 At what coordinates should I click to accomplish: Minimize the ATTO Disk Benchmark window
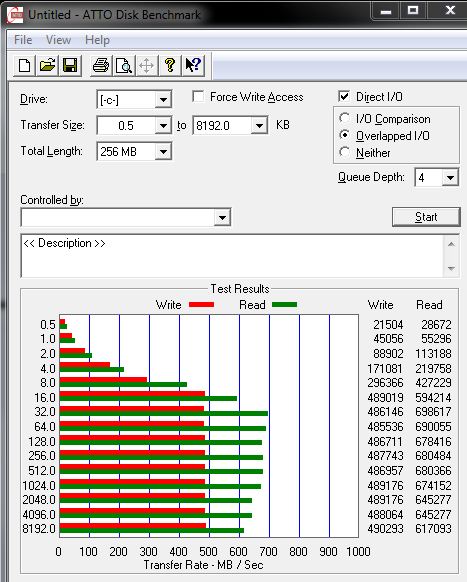(x=386, y=11)
